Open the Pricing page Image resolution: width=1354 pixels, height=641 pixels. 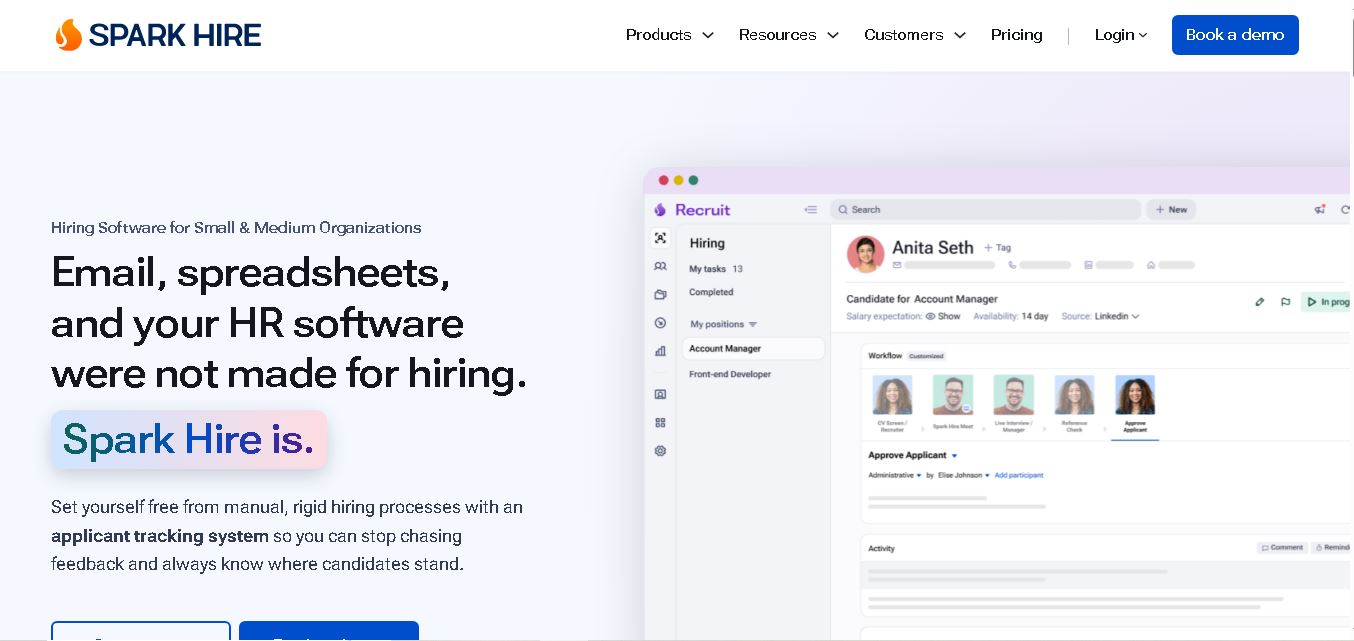coord(1016,35)
